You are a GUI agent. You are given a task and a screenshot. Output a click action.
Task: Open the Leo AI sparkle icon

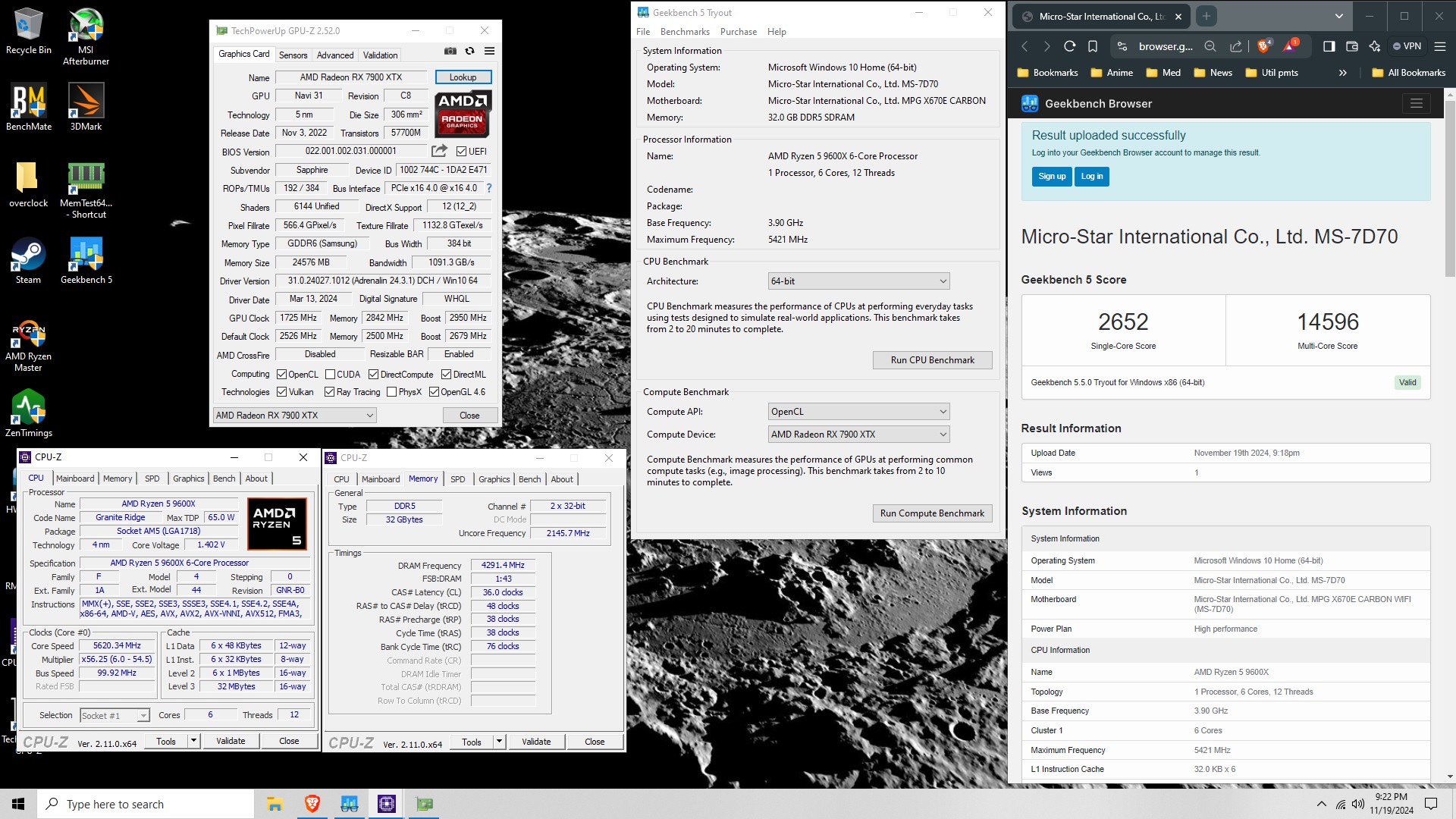pyautogui.click(x=1375, y=46)
